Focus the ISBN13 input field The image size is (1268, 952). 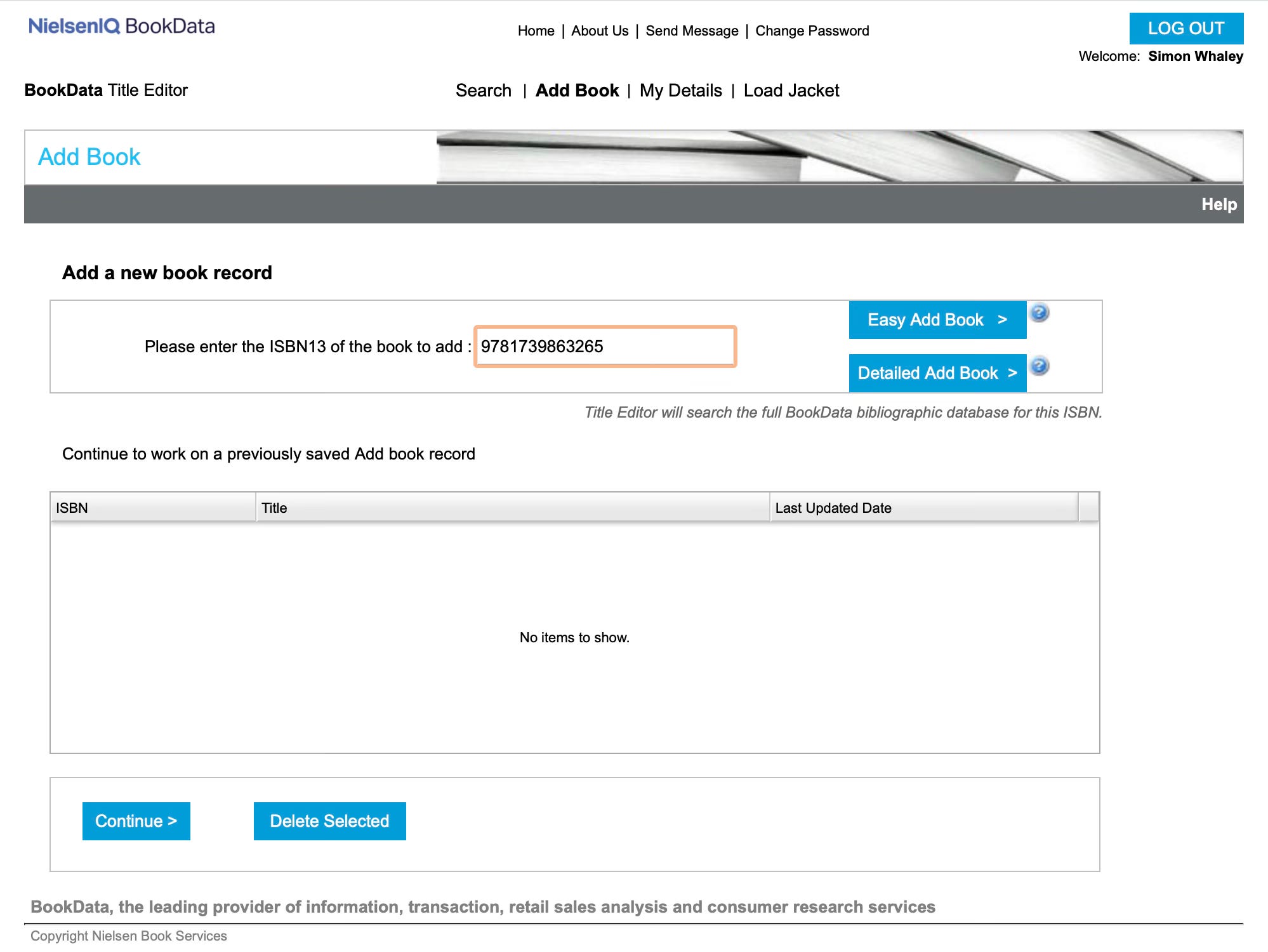[605, 347]
